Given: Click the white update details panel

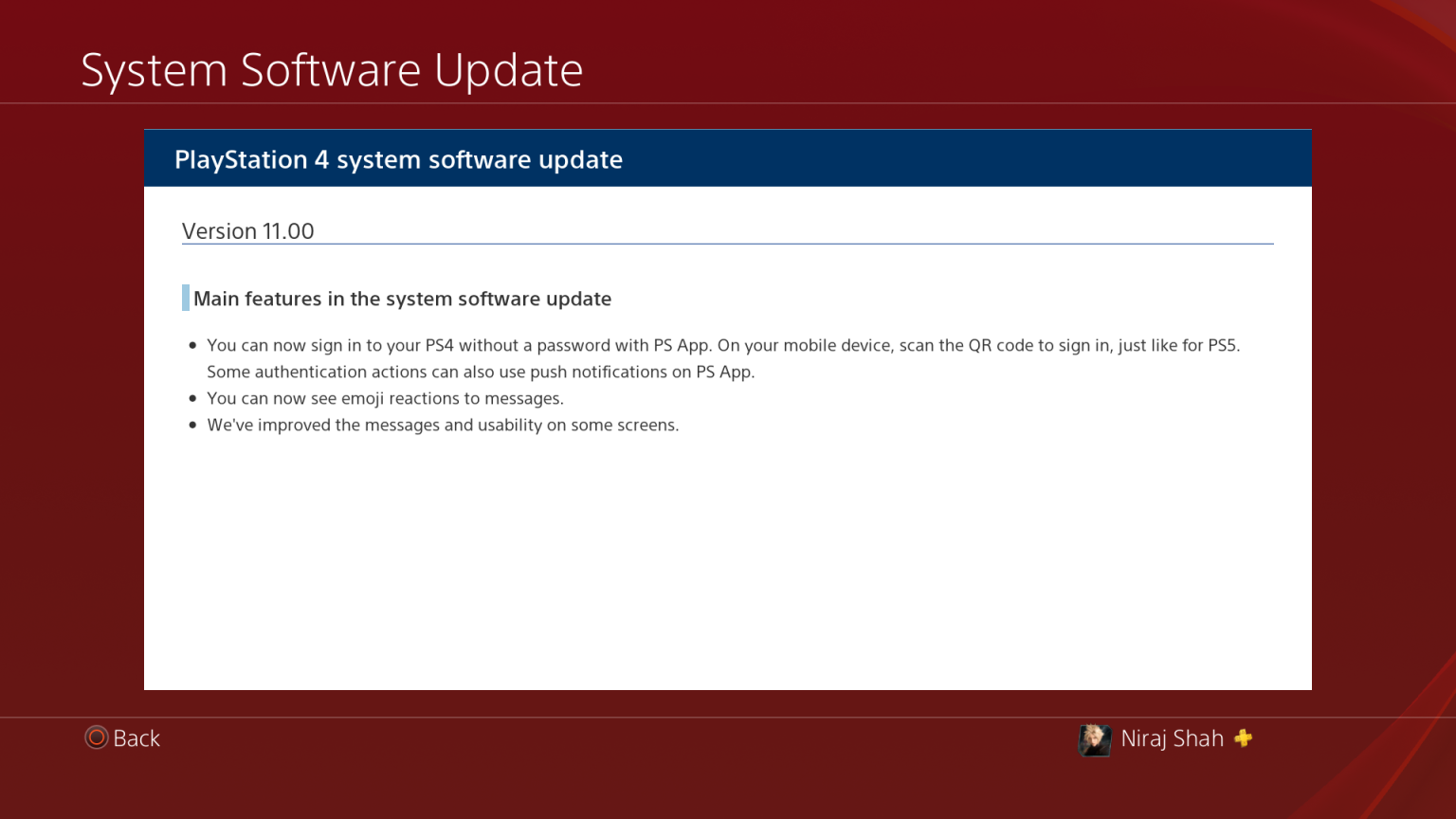Looking at the screenshot, I should (727, 550).
